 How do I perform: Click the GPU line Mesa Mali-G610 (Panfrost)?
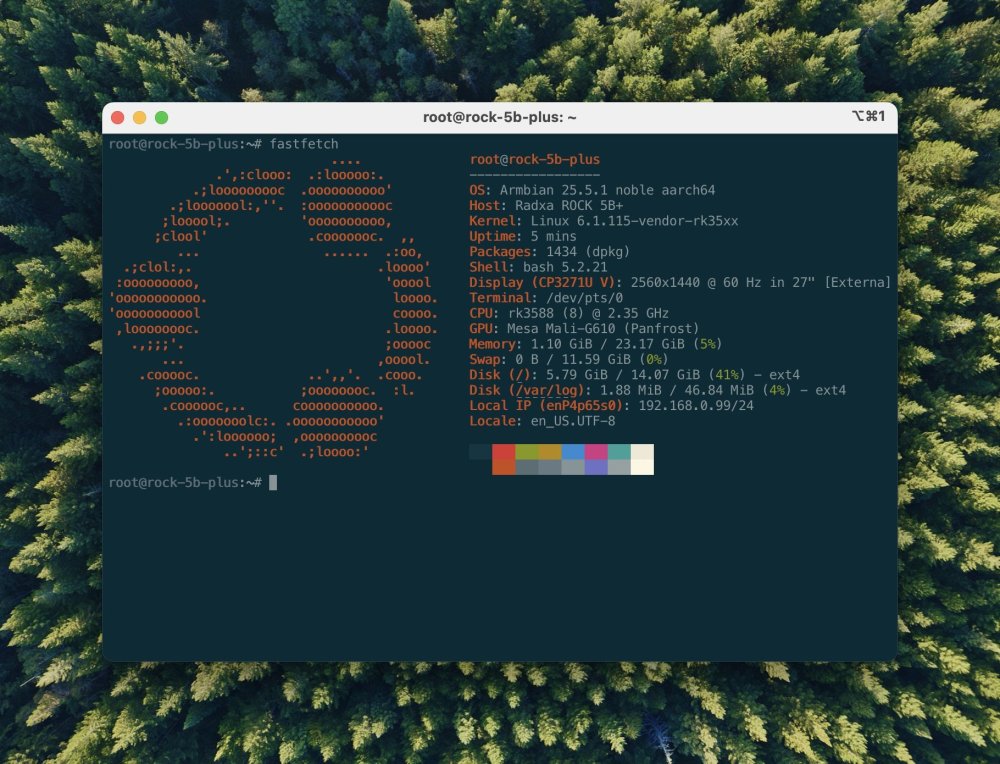tap(584, 328)
